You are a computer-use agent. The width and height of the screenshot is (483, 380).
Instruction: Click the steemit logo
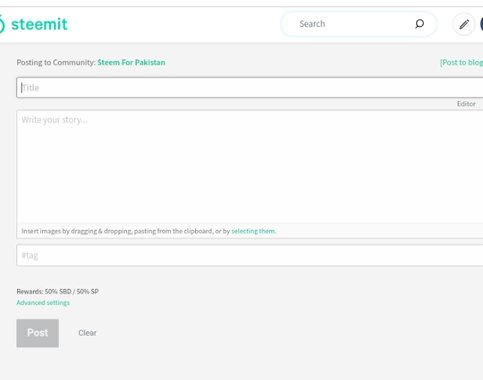click(x=34, y=24)
